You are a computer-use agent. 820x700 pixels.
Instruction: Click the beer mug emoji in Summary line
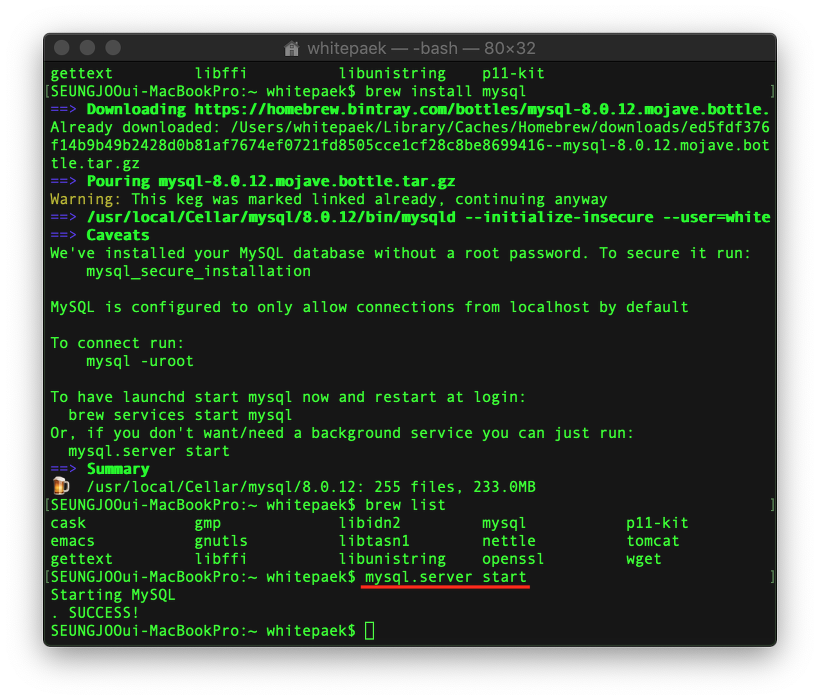coord(61,486)
